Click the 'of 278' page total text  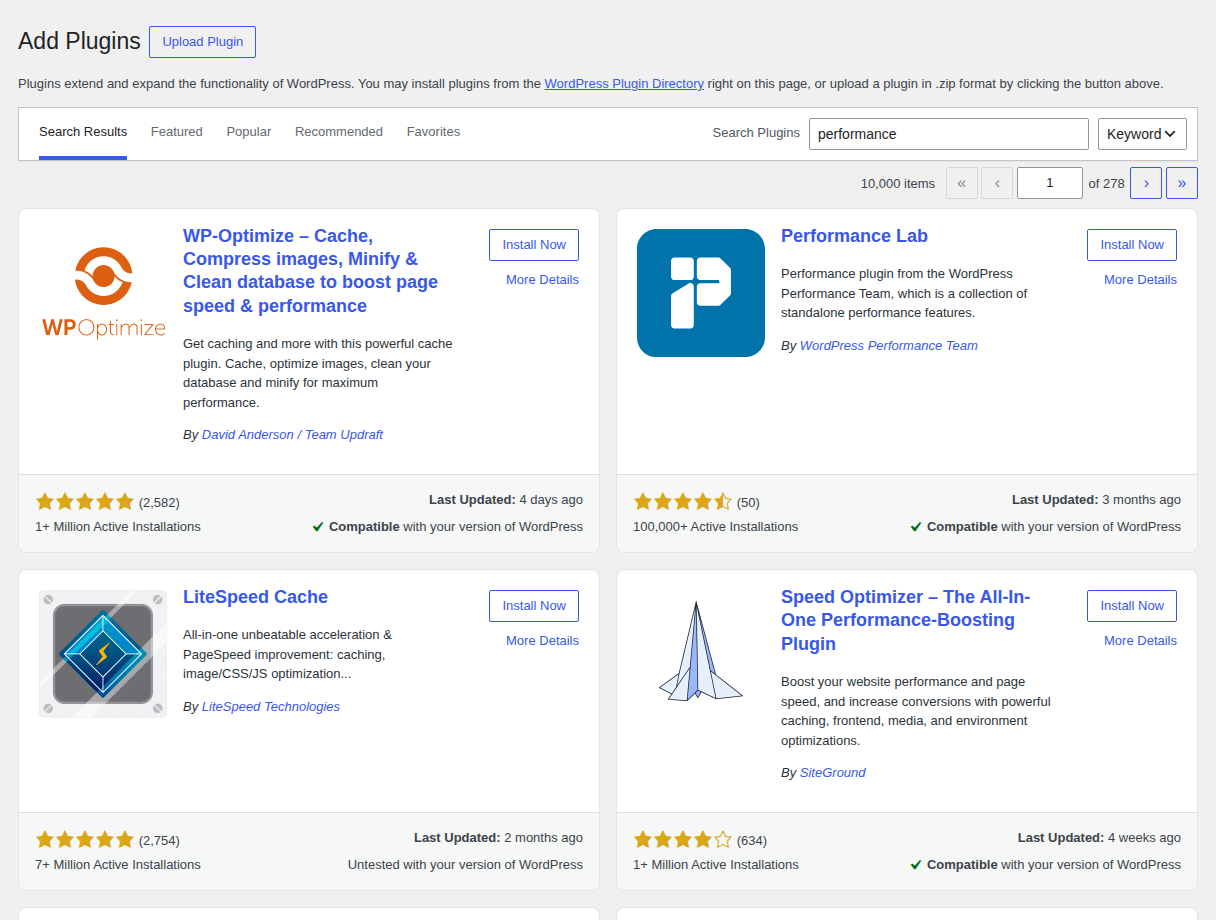1107,184
